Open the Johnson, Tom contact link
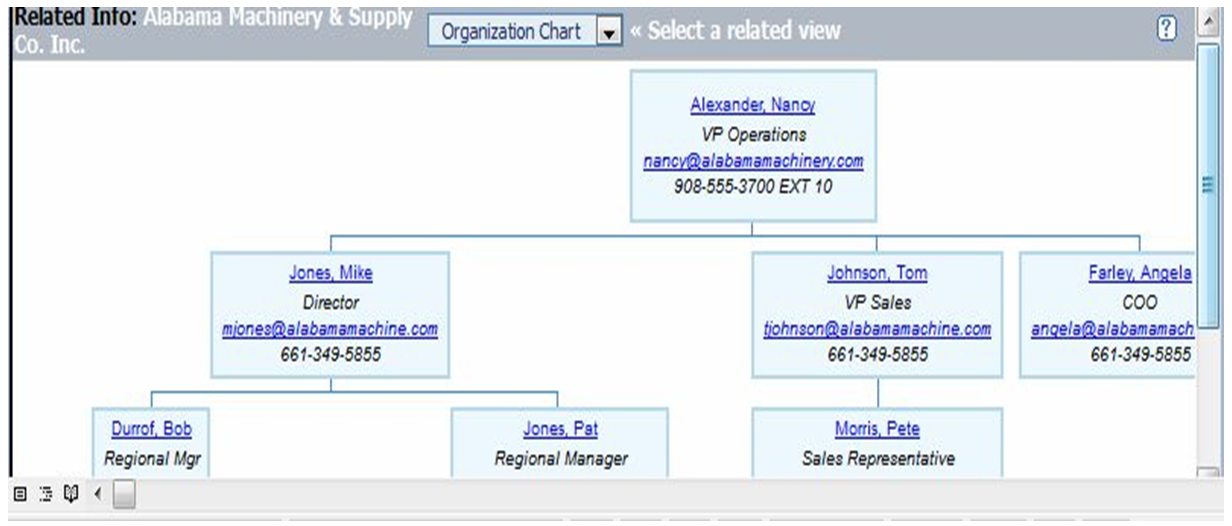1232x526 pixels. (x=877, y=273)
